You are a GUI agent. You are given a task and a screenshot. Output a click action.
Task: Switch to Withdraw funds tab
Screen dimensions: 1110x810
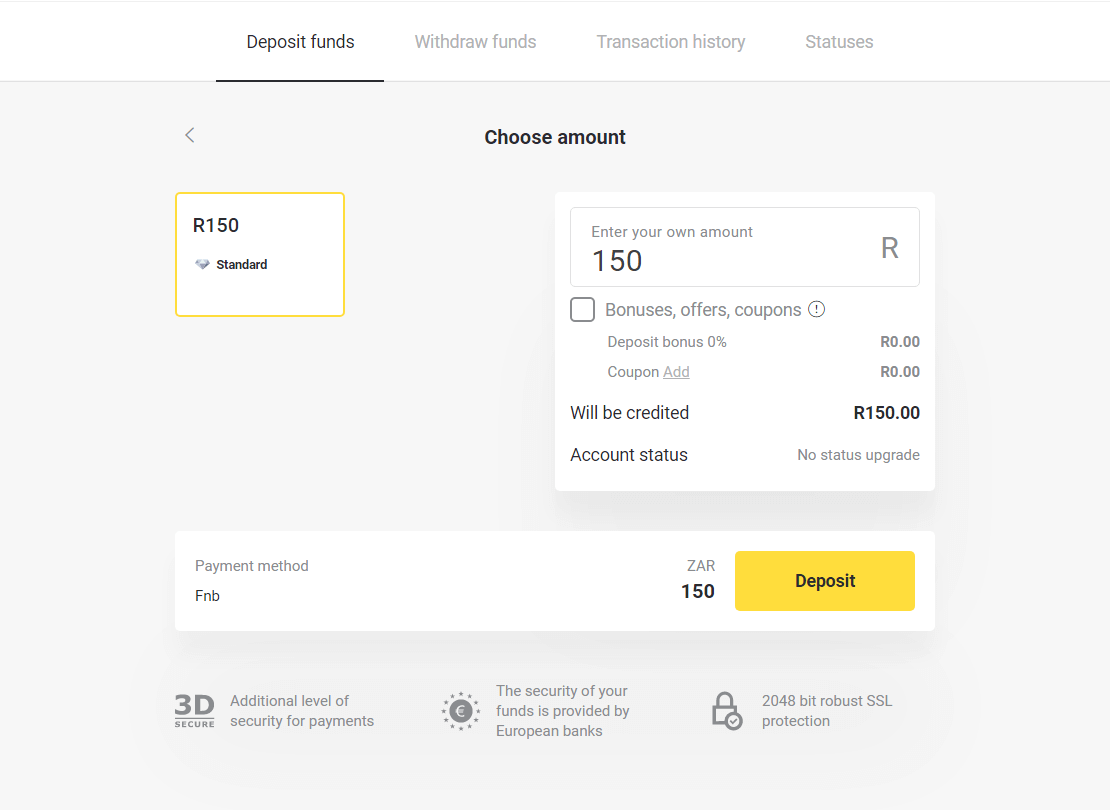(475, 42)
